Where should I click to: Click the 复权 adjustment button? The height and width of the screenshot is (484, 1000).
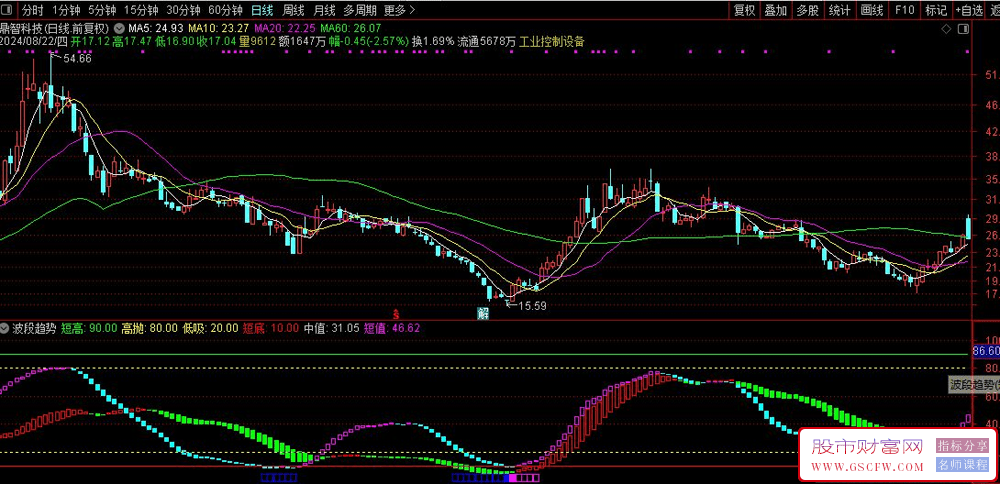tap(744, 10)
